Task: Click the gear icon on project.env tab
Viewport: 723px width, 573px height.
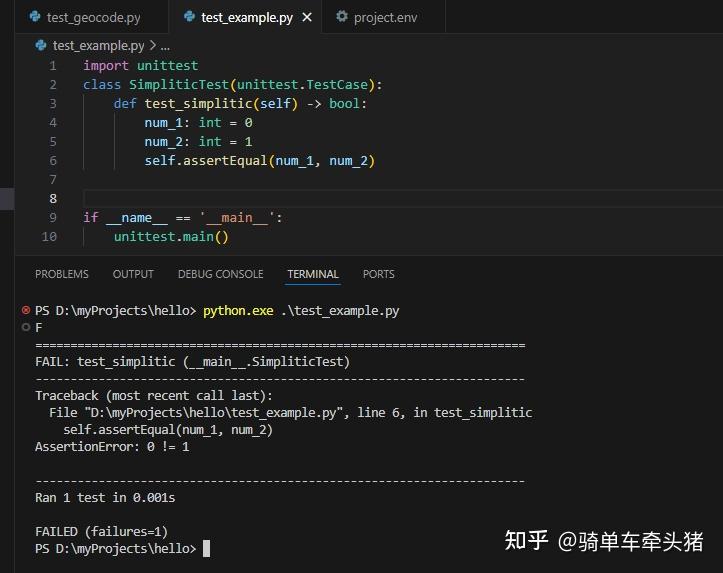Action: 342,17
